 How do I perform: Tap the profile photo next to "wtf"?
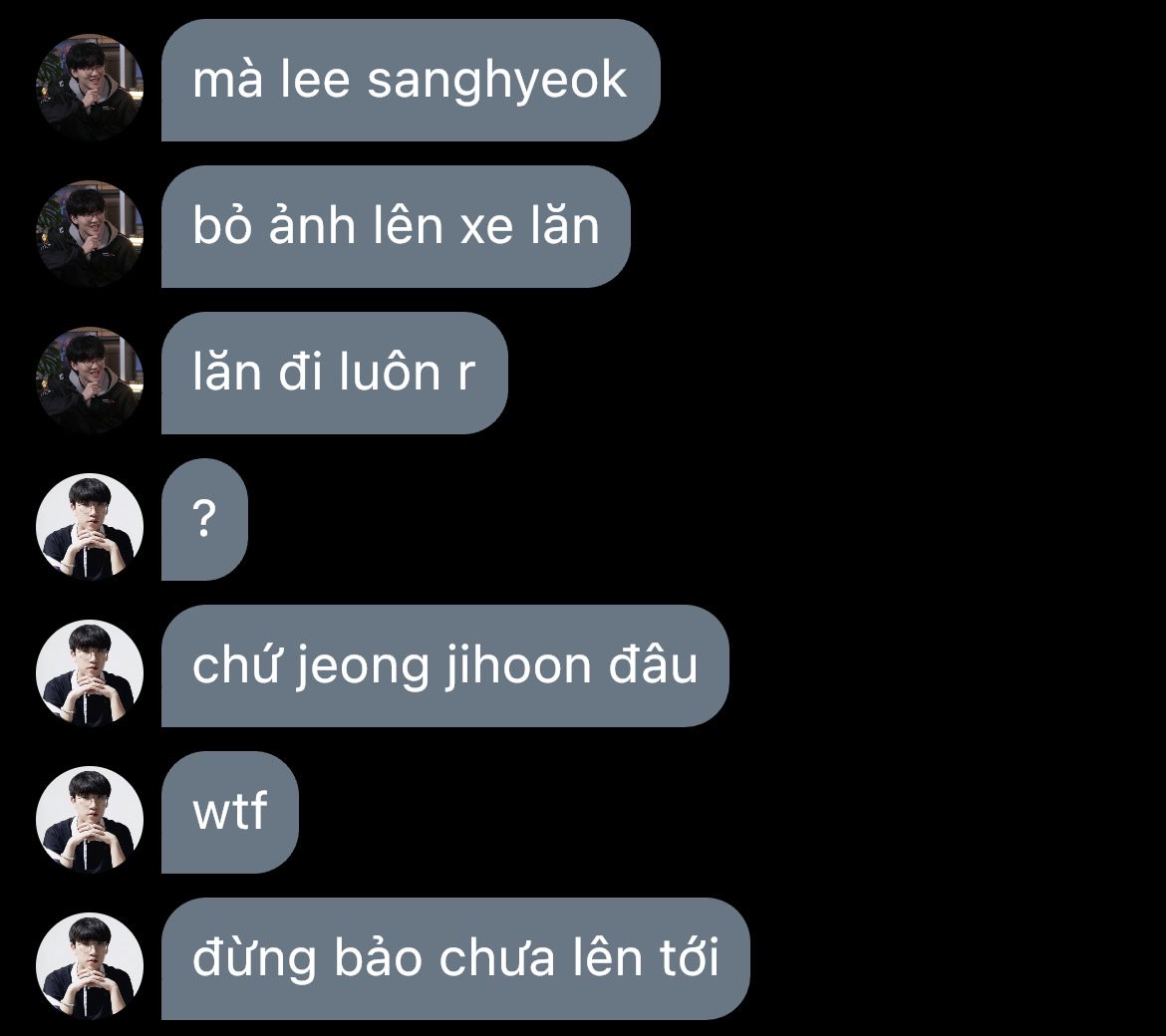90,819
